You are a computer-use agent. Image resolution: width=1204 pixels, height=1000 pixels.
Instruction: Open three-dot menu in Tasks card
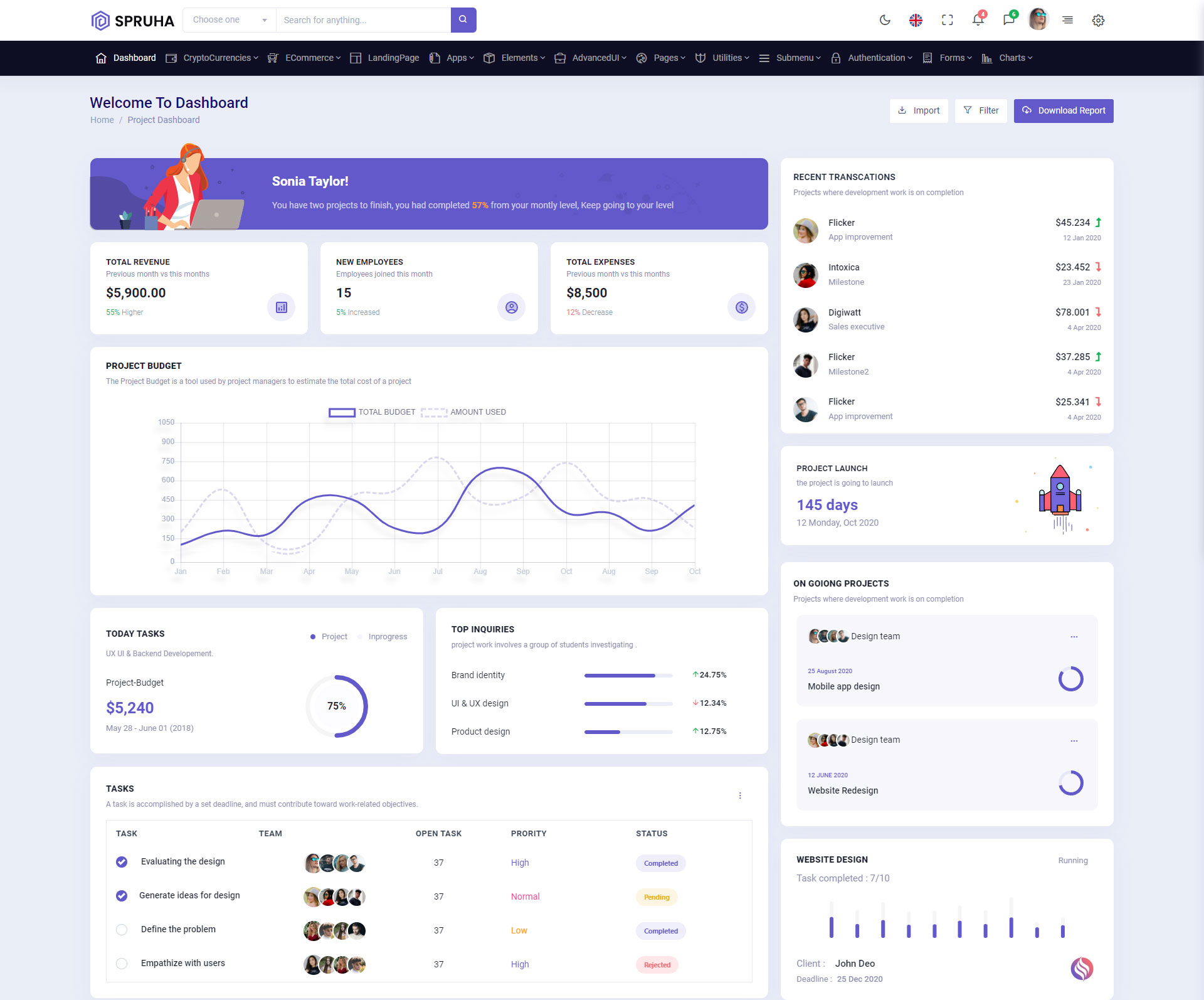point(740,795)
